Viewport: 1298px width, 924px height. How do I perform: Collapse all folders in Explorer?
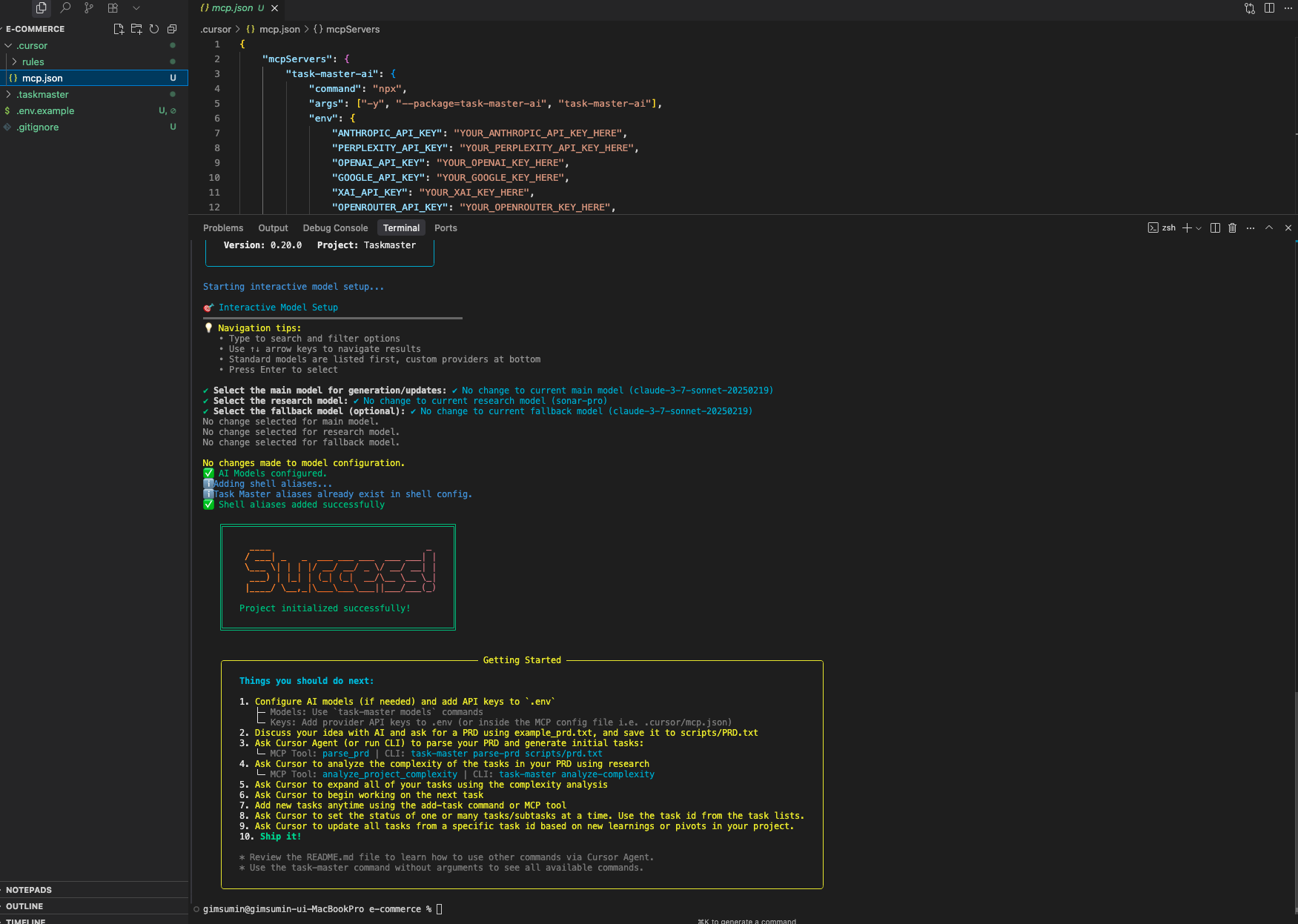(x=171, y=29)
